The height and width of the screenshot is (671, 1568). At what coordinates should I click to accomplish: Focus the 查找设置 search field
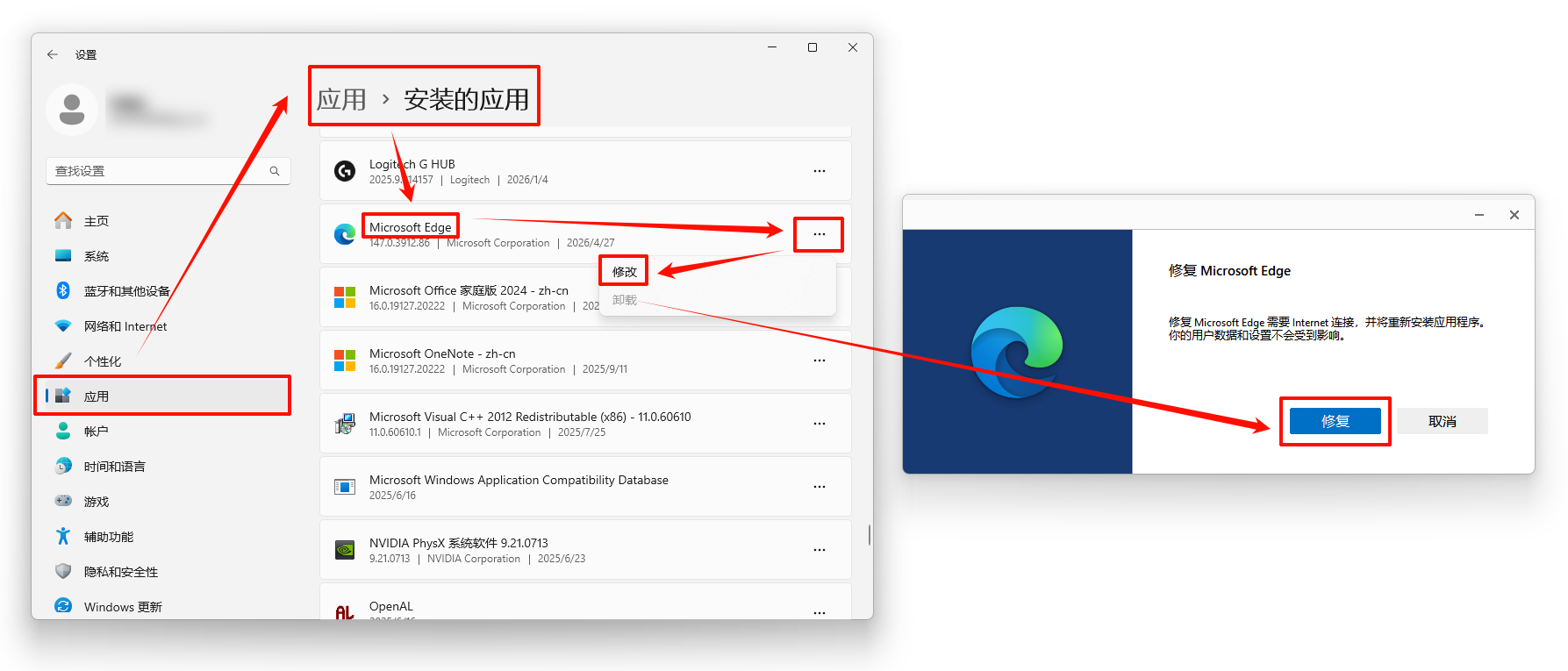tap(158, 171)
